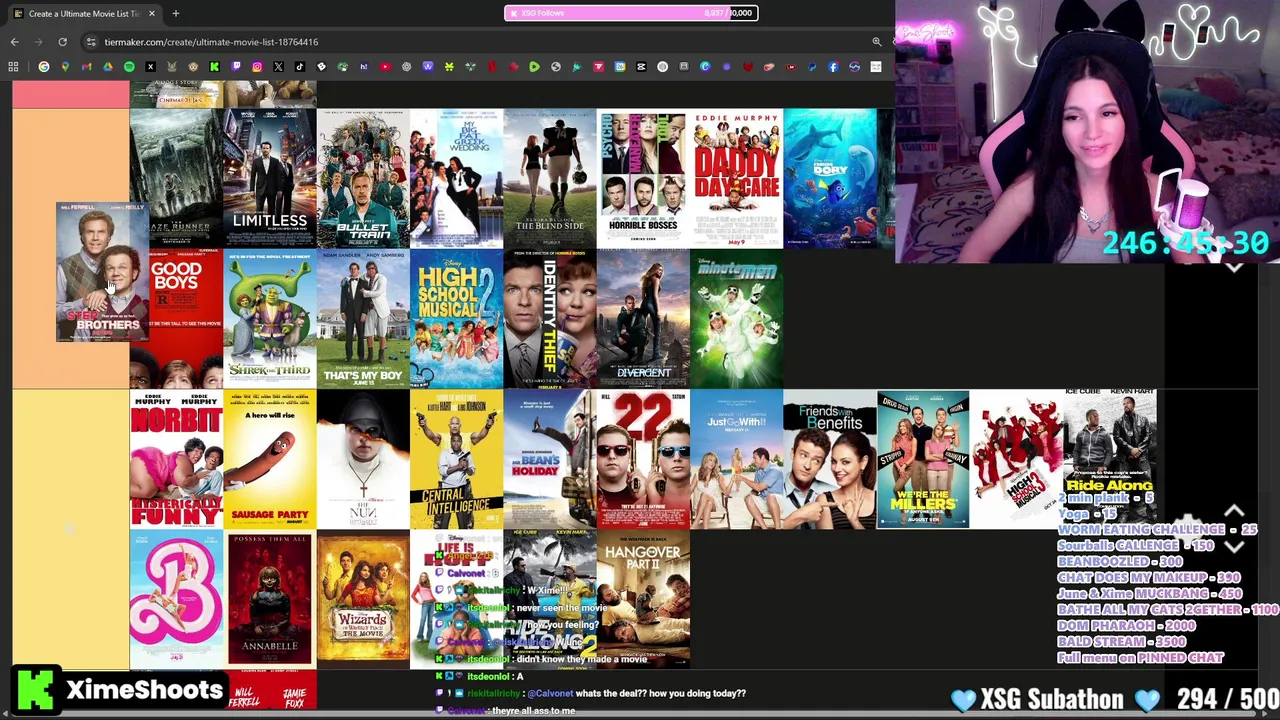Open the green Kick bookmark icon
1280x720 pixels.
[214, 67]
